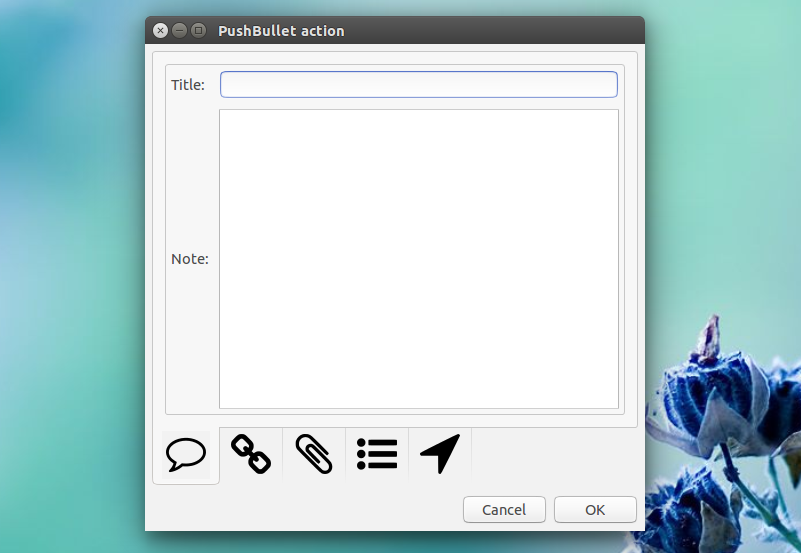
Task: Minimize the PushBullet action window
Action: (179, 31)
